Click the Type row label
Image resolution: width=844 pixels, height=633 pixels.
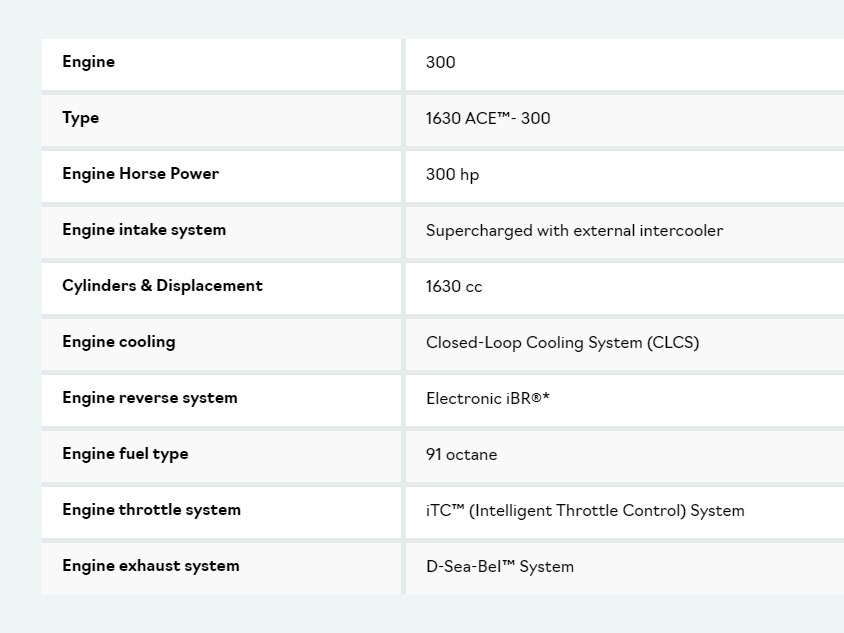coord(81,118)
